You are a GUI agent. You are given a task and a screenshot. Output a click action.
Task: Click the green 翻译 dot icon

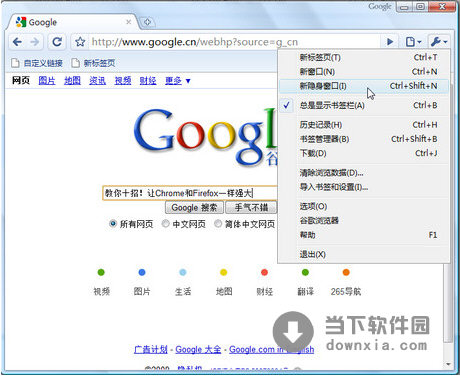click(x=305, y=272)
